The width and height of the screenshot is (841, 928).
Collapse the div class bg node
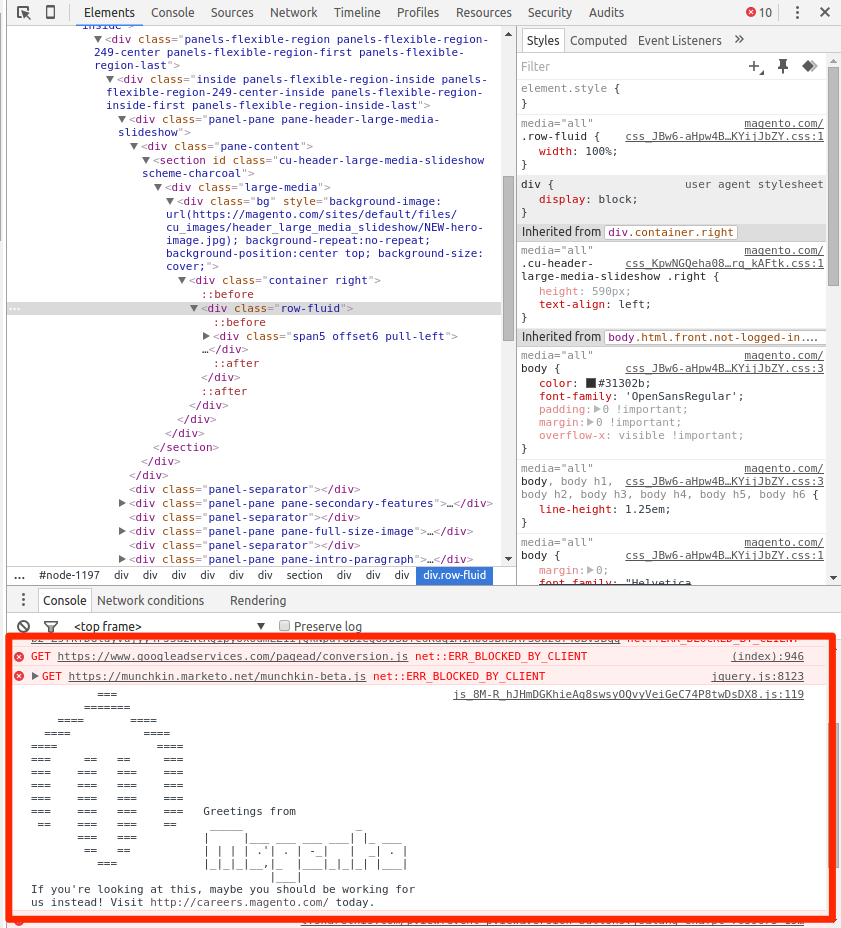[170, 201]
